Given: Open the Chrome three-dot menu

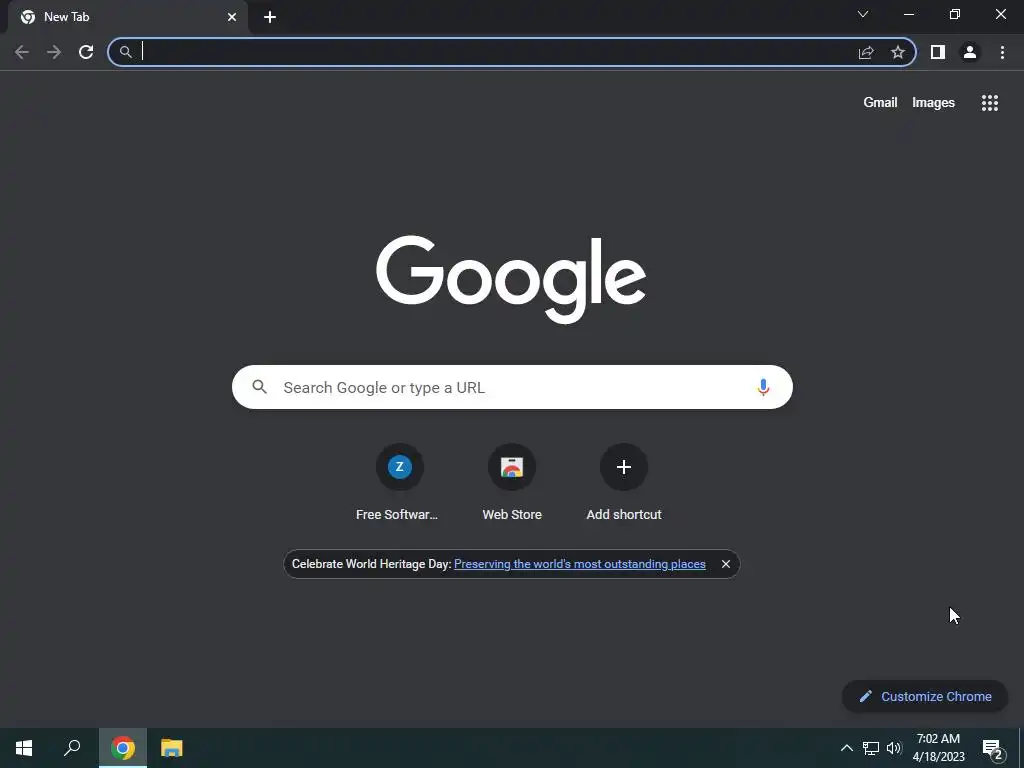Looking at the screenshot, I should 1002,52.
